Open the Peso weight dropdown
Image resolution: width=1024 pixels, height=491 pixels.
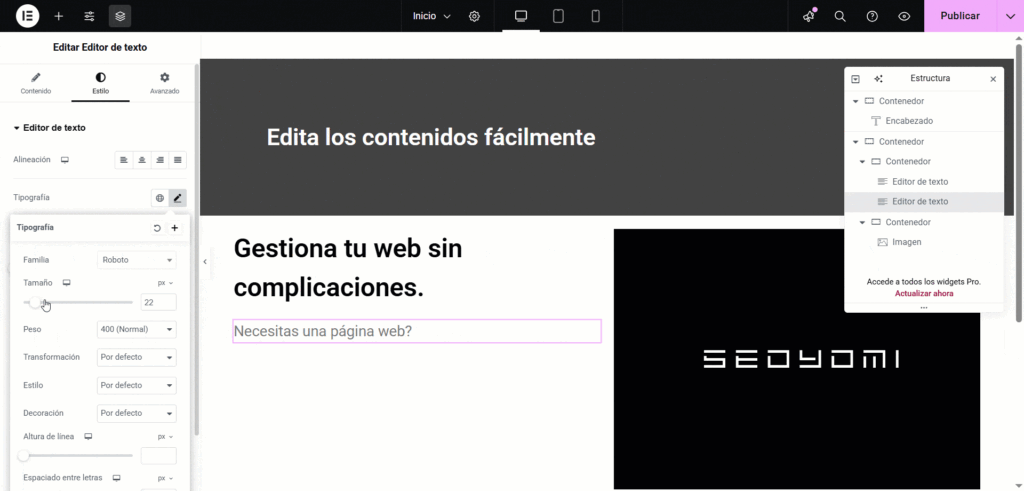[x=137, y=329]
